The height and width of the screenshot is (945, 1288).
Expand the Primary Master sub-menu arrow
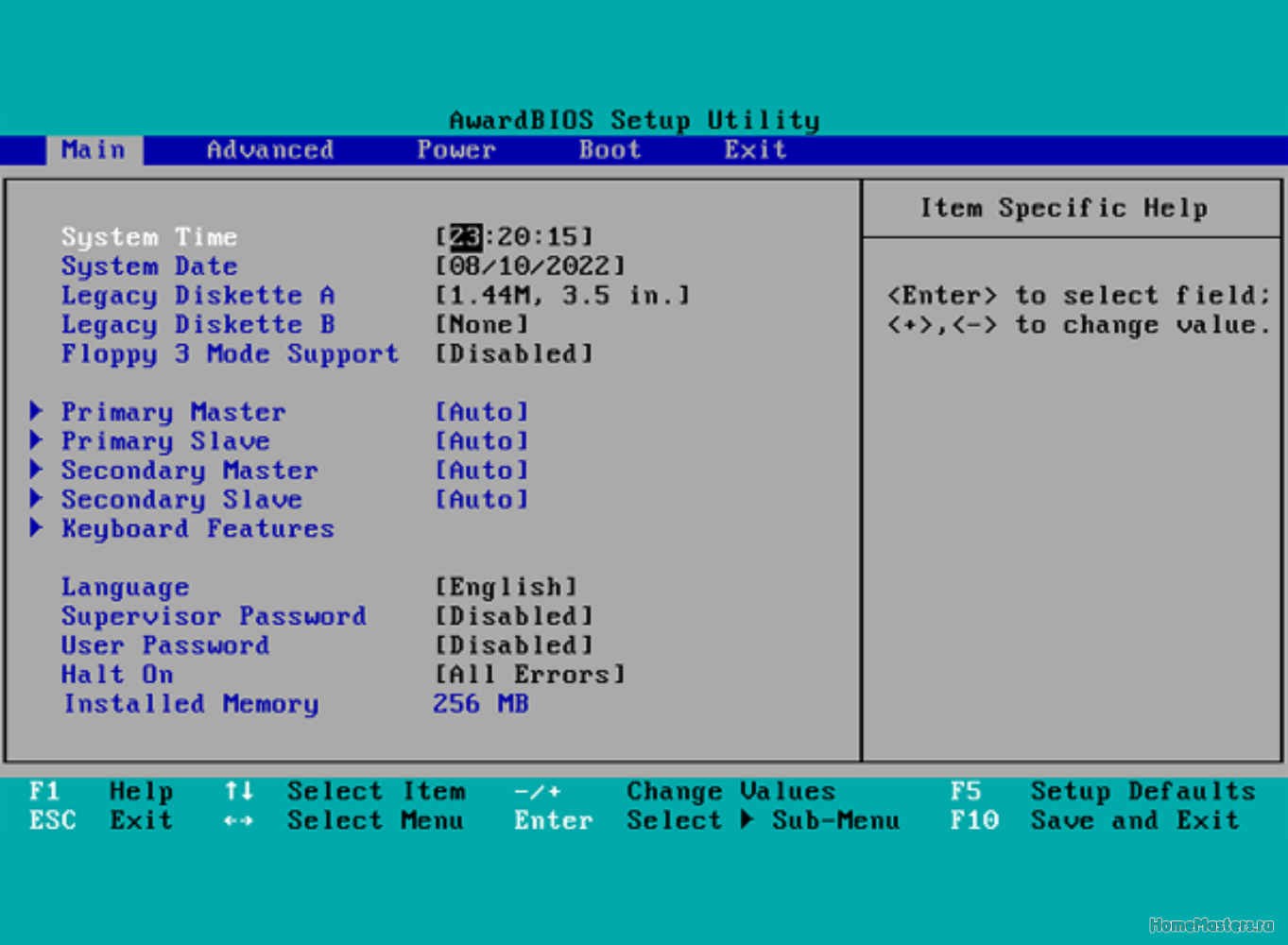(37, 411)
